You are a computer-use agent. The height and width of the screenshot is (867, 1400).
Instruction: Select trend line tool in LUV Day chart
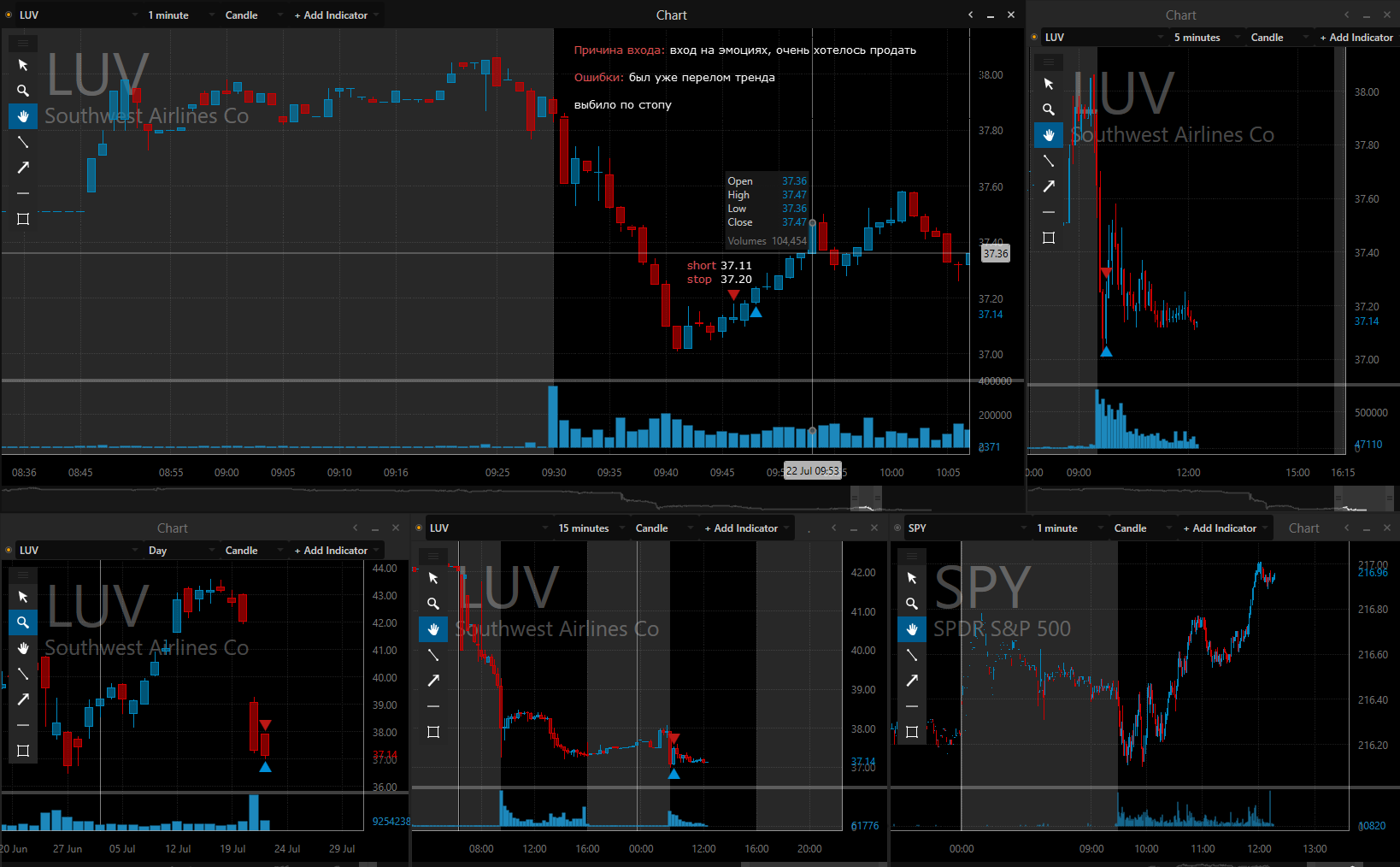pyautogui.click(x=23, y=674)
